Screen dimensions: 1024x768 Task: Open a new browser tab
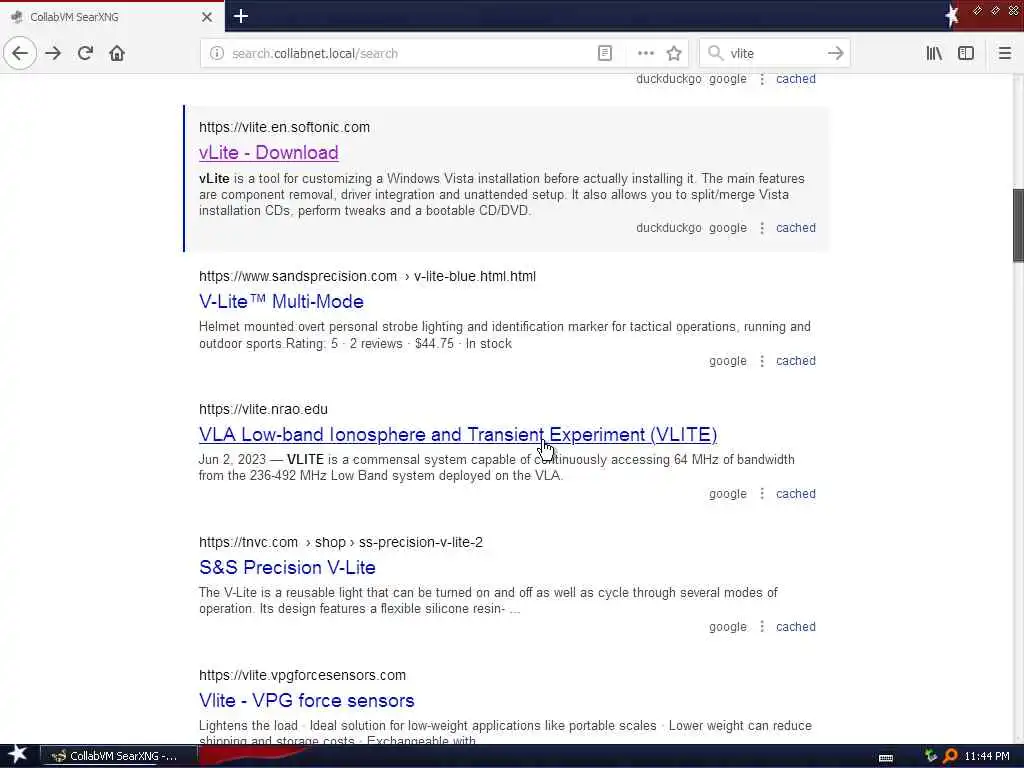click(x=241, y=16)
